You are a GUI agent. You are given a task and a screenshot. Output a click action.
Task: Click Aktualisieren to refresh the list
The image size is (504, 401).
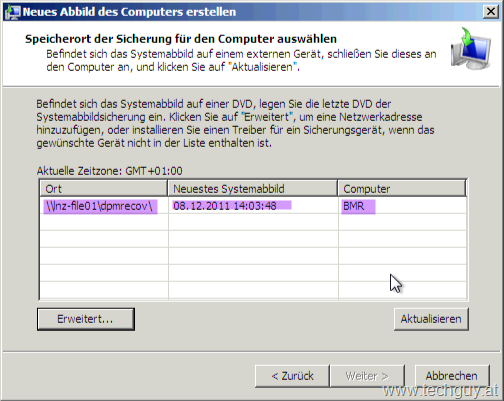click(431, 319)
